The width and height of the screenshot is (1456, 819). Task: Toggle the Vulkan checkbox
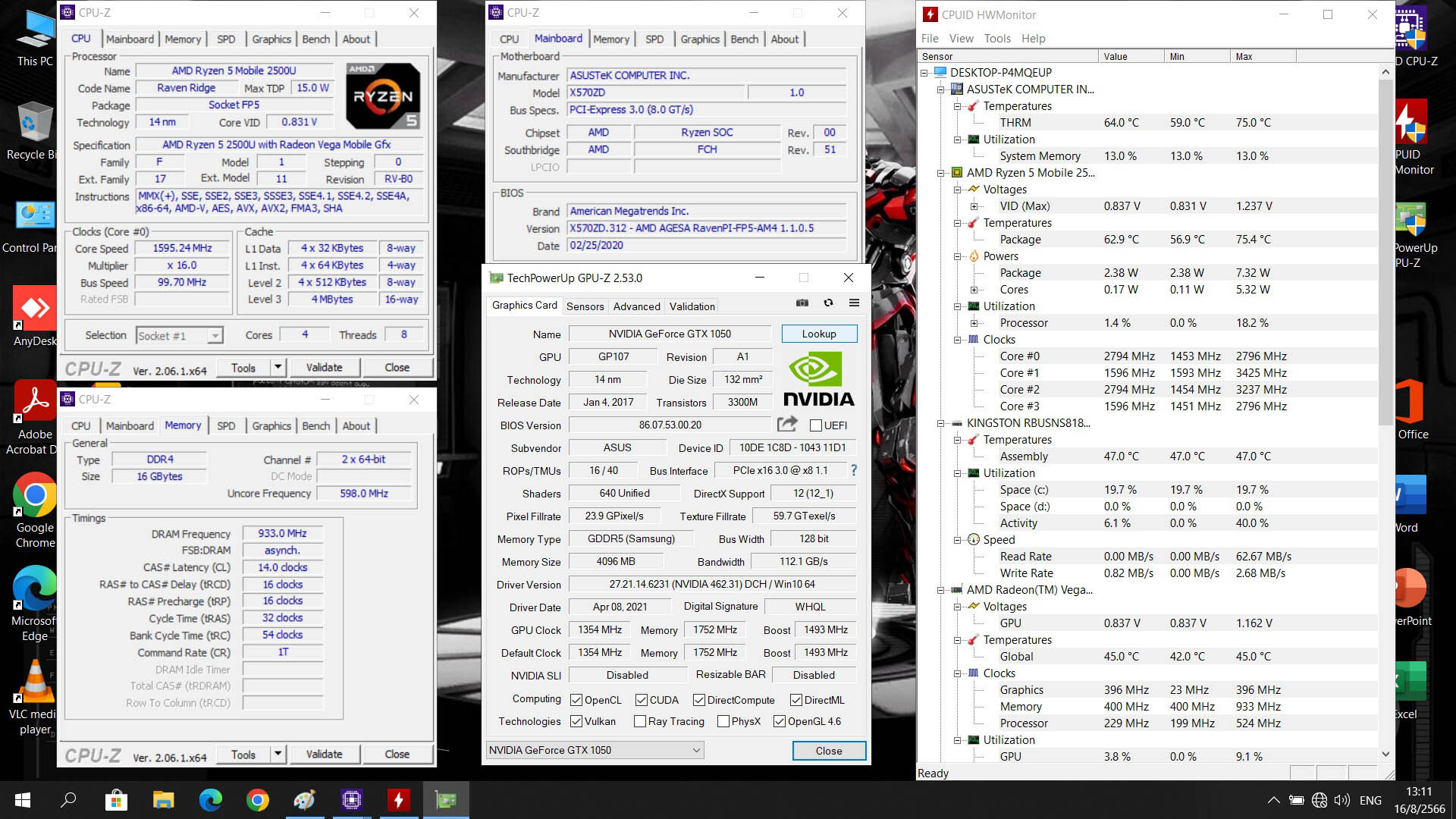576,721
